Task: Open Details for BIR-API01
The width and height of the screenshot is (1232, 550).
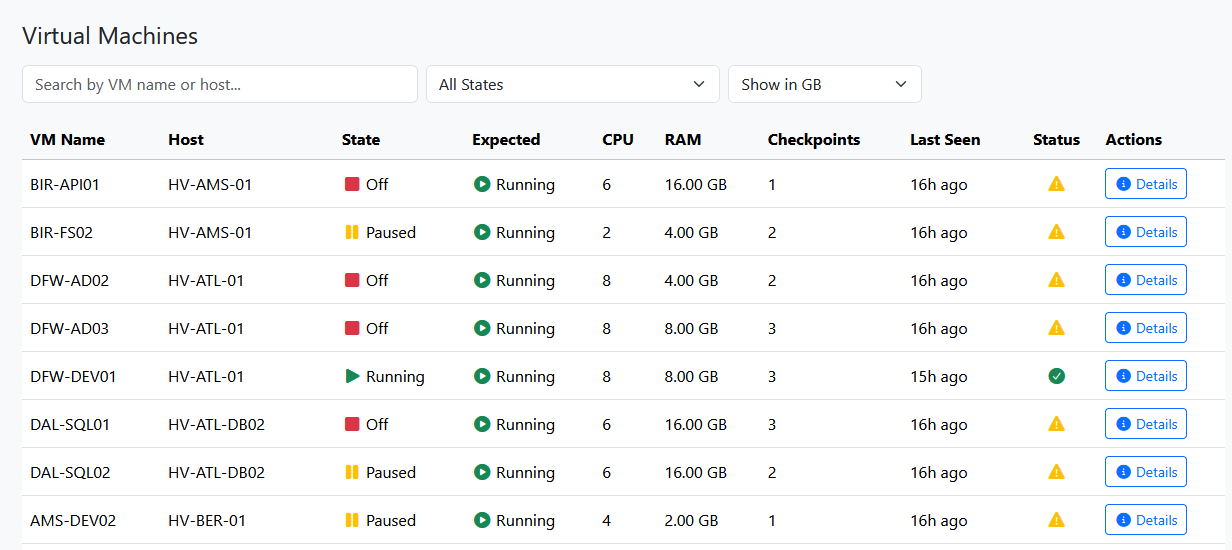Action: [x=1145, y=184]
